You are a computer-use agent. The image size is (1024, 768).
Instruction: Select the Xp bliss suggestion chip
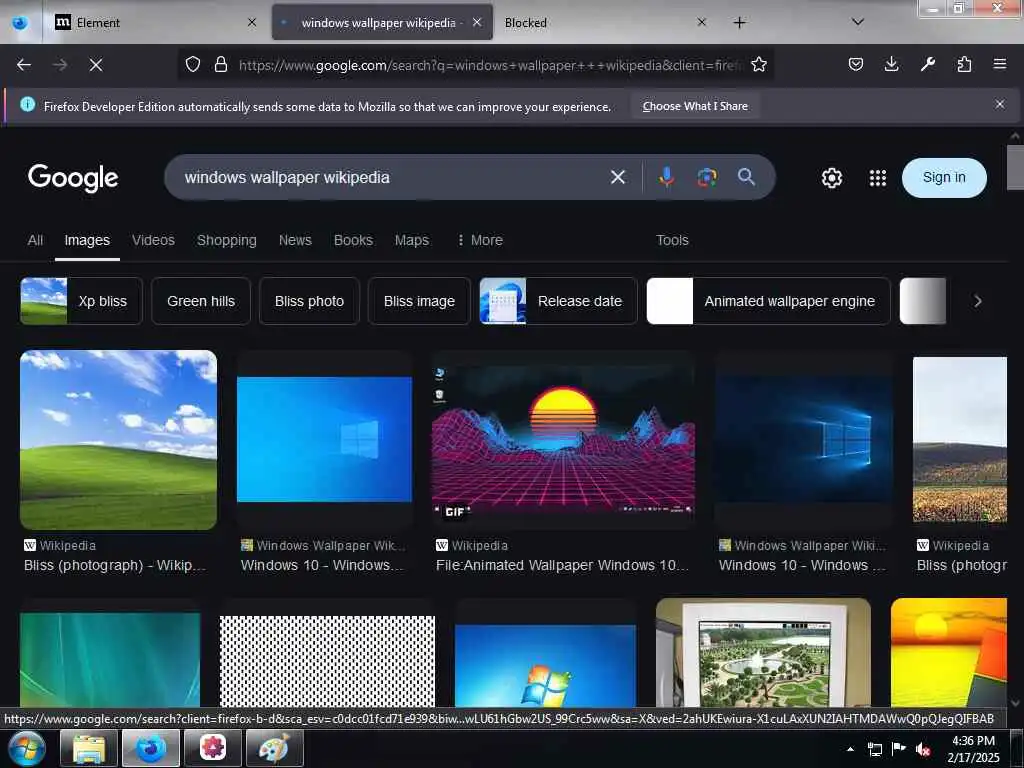81,301
